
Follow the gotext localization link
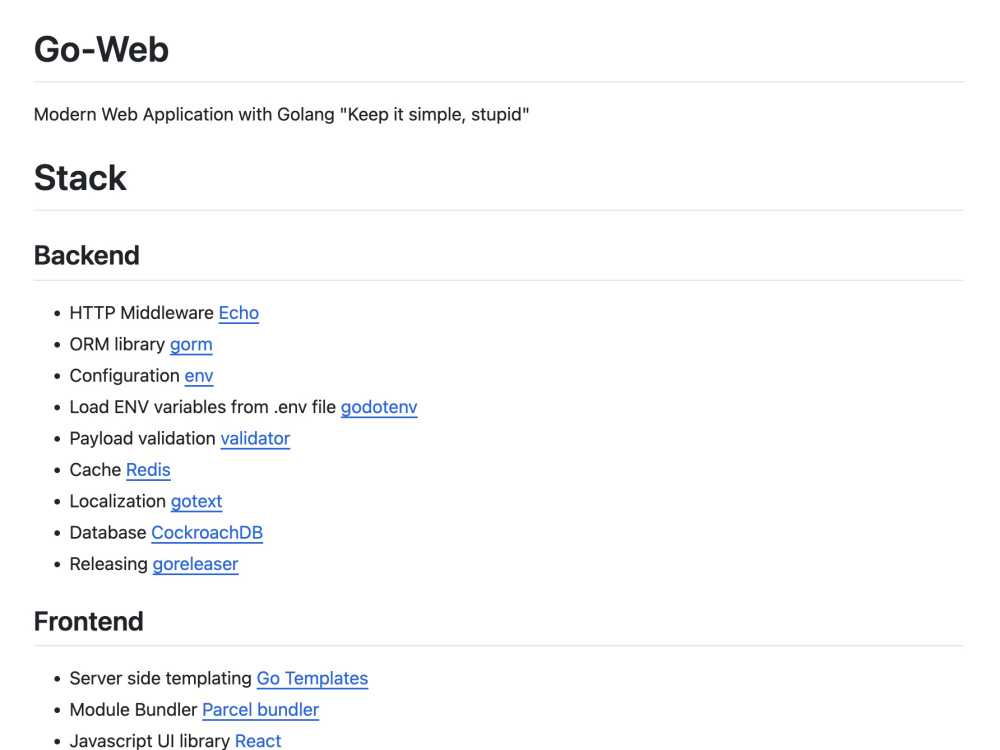tap(196, 501)
